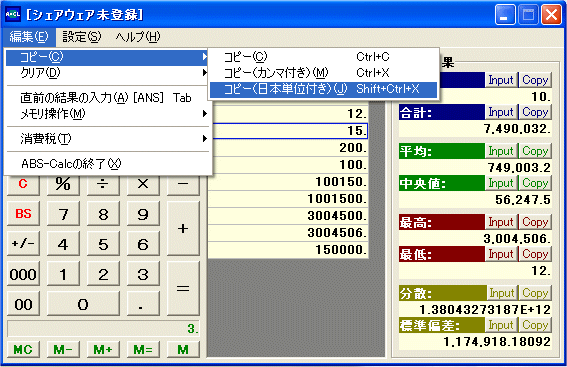Click the MC memory clear key
567x367 pixels.
[23, 349]
